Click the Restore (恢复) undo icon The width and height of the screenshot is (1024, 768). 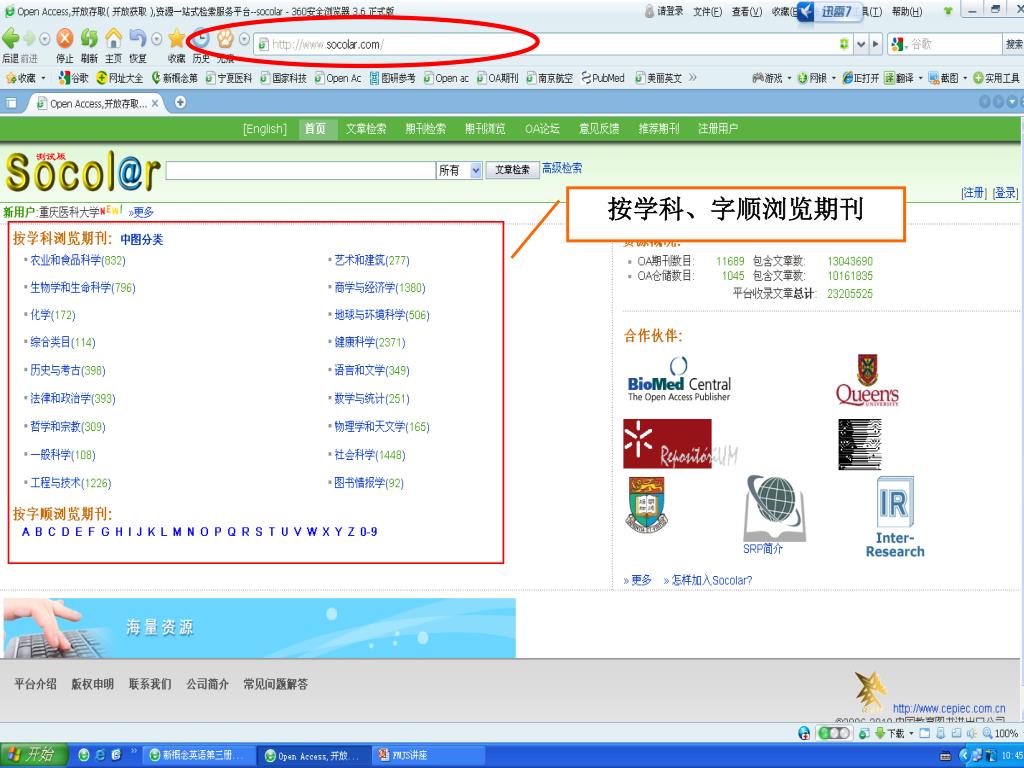pyautogui.click(x=137, y=39)
